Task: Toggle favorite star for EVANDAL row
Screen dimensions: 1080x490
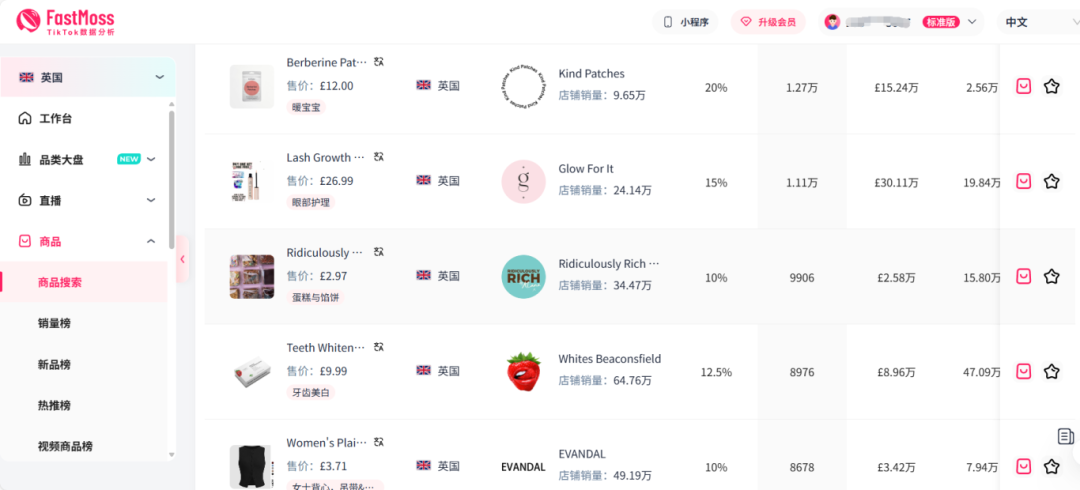Action: (1051, 466)
